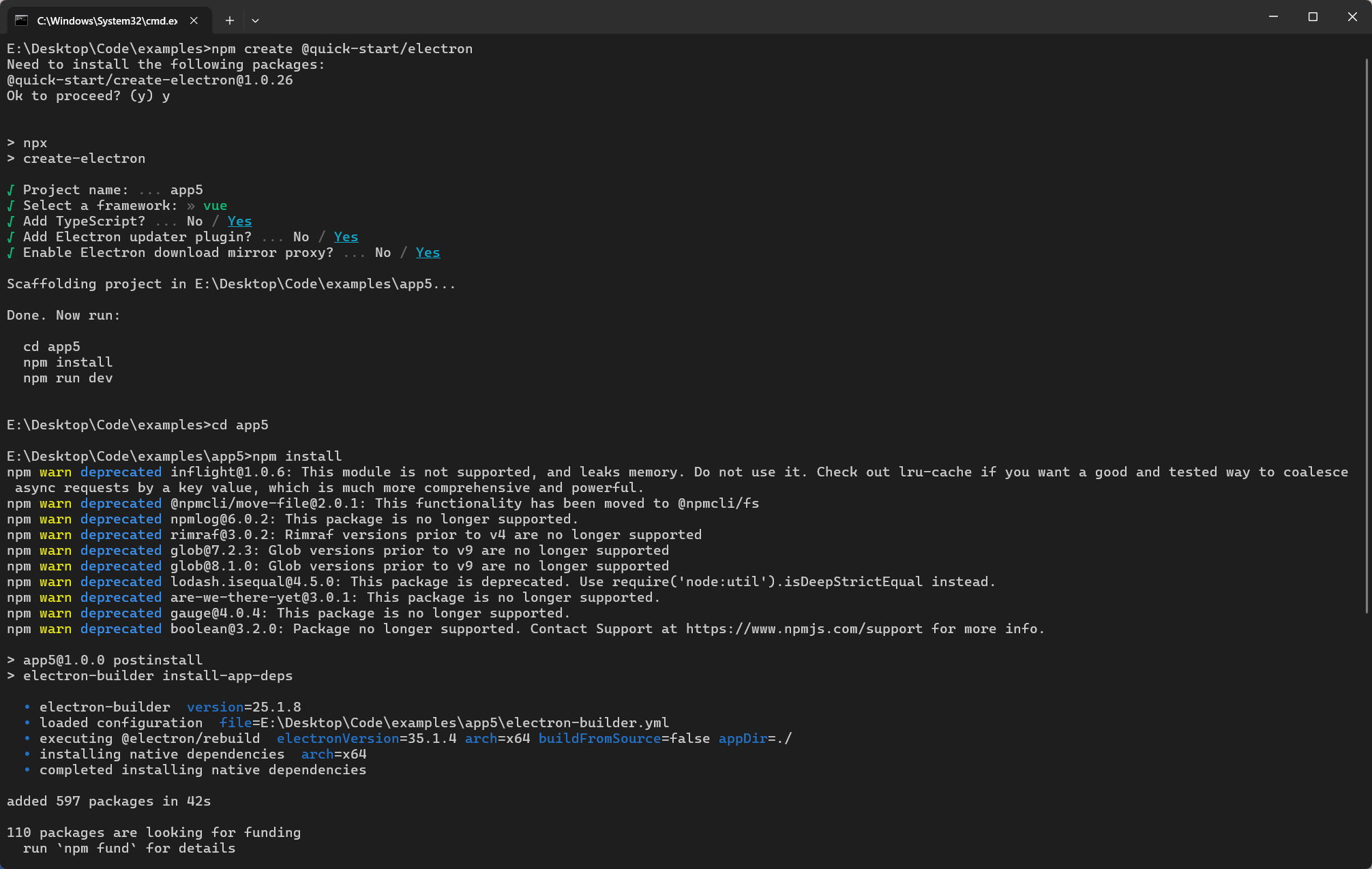This screenshot has height=869, width=1372.
Task: Click the green checkmark beside Project name
Action: pos(11,190)
